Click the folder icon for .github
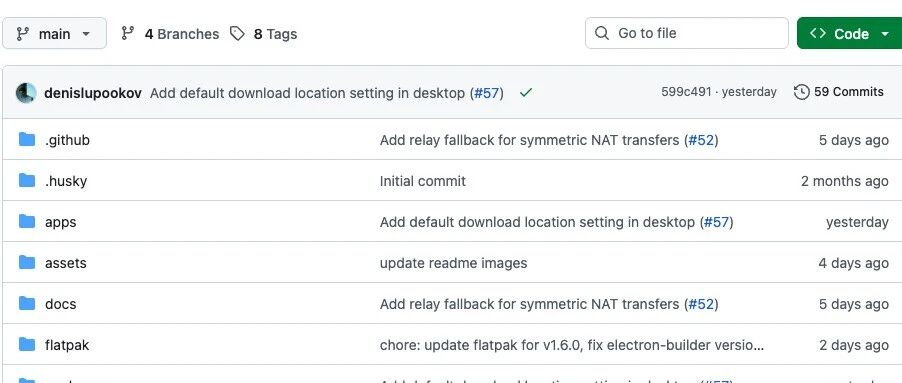Screen dimensions: 902x383 point(26,139)
